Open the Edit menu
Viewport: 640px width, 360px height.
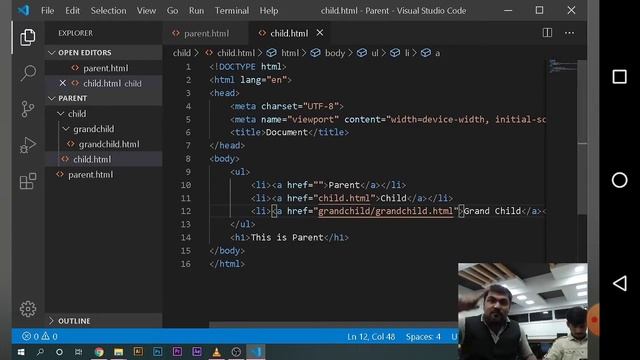pos(72,11)
